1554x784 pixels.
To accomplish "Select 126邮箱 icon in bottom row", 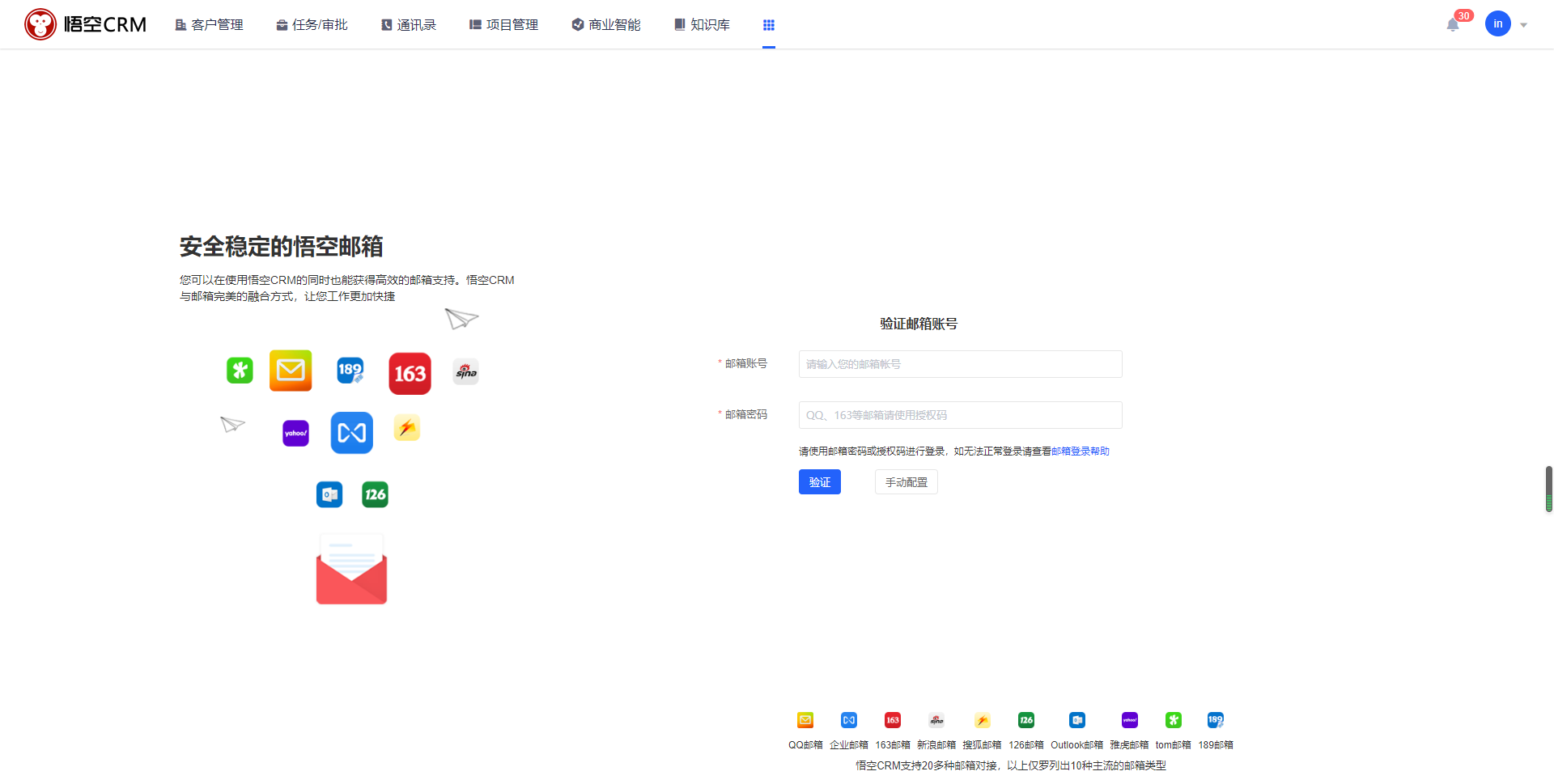I will coord(1026,720).
